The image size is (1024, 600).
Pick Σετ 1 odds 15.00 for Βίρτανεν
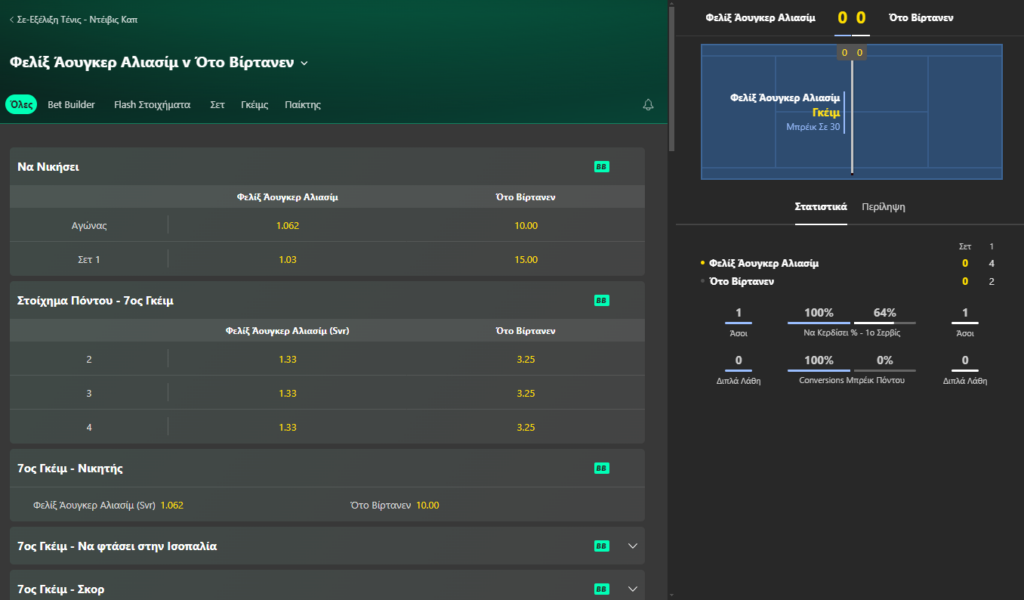pyautogui.click(x=526, y=259)
